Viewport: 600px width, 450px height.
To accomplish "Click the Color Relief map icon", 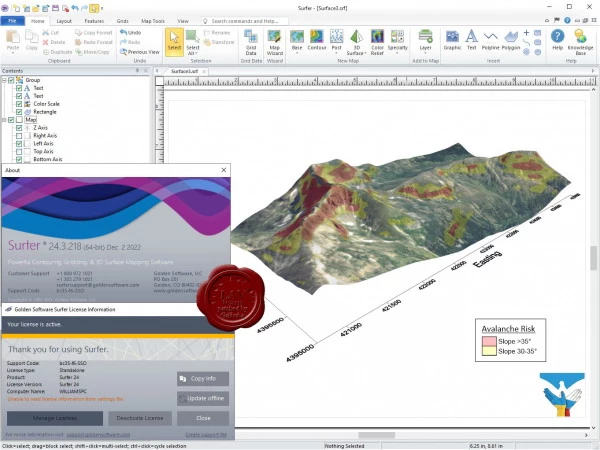I will point(377,42).
